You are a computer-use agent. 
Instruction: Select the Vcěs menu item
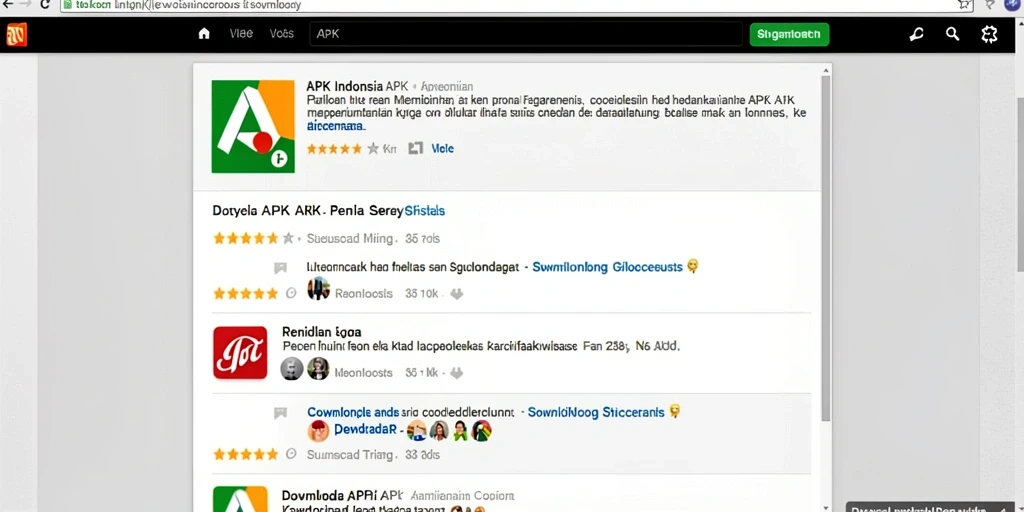pyautogui.click(x=281, y=33)
